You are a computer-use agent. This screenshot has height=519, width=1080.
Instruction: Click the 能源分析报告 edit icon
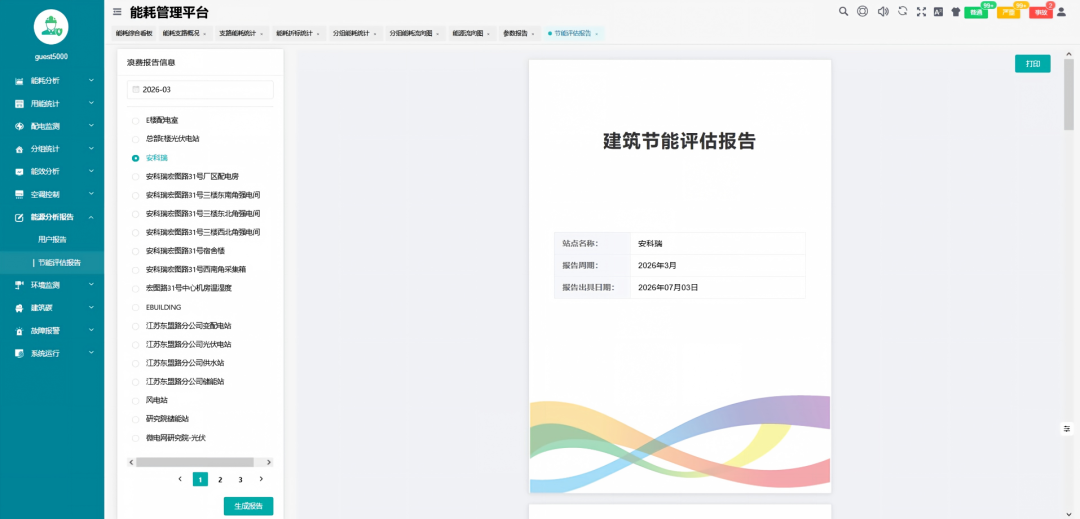point(19,218)
